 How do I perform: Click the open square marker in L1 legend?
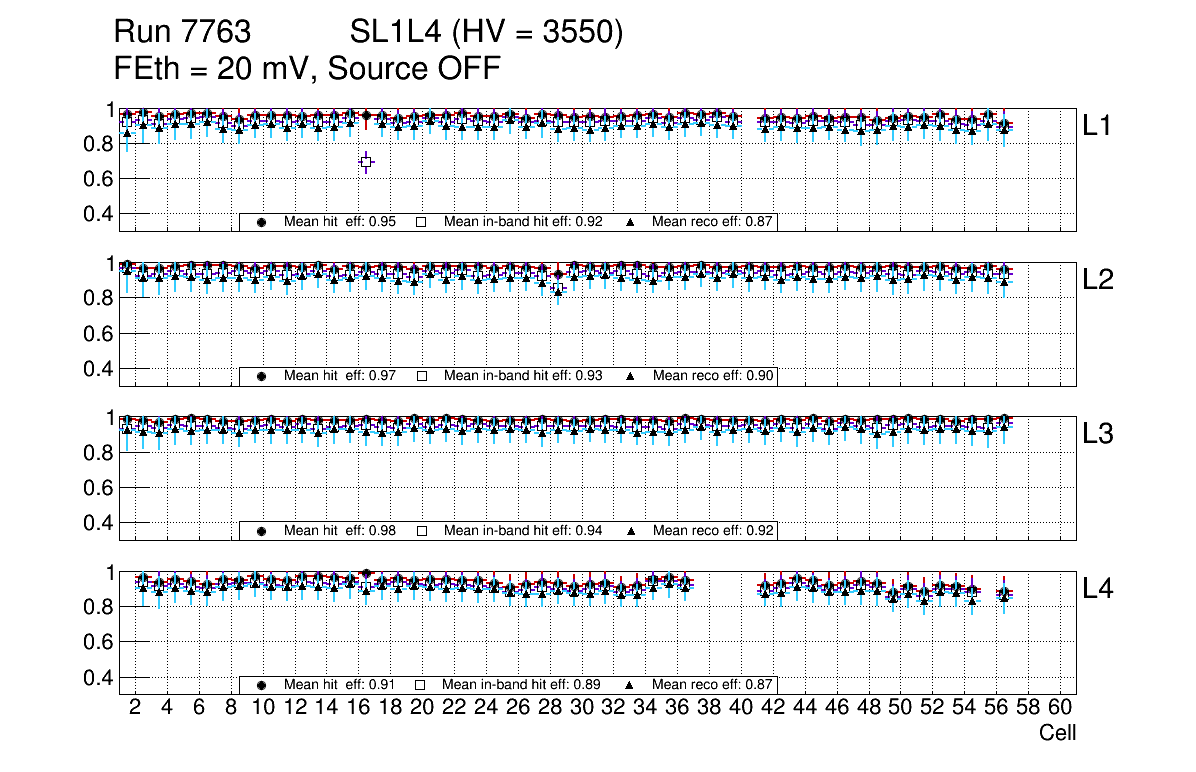(421, 222)
